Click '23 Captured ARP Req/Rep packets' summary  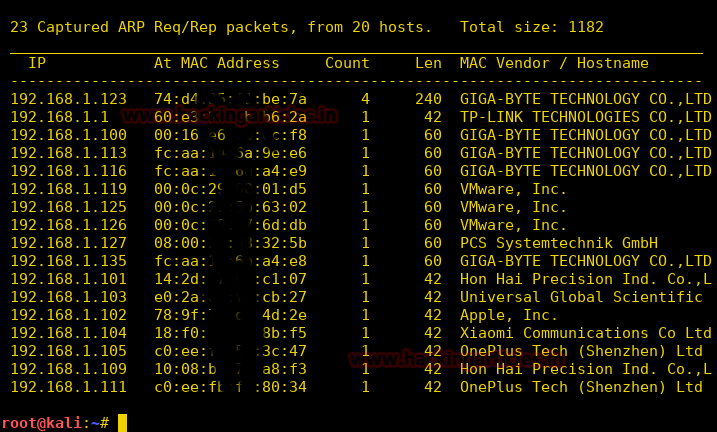154,27
